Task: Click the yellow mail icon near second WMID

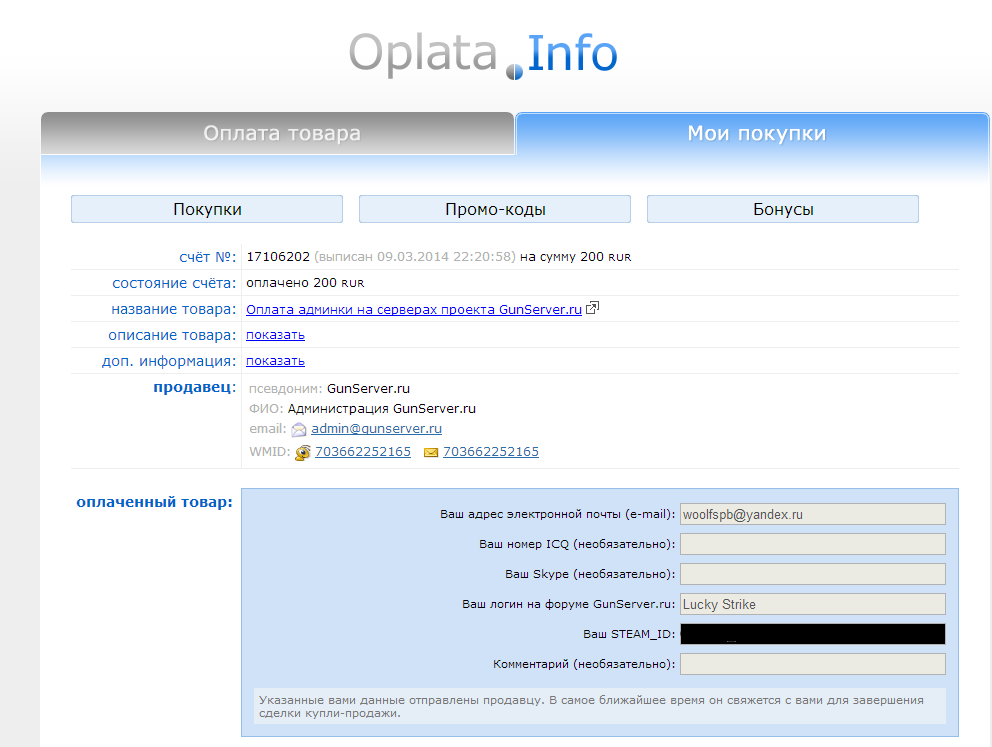Action: pyautogui.click(x=431, y=453)
